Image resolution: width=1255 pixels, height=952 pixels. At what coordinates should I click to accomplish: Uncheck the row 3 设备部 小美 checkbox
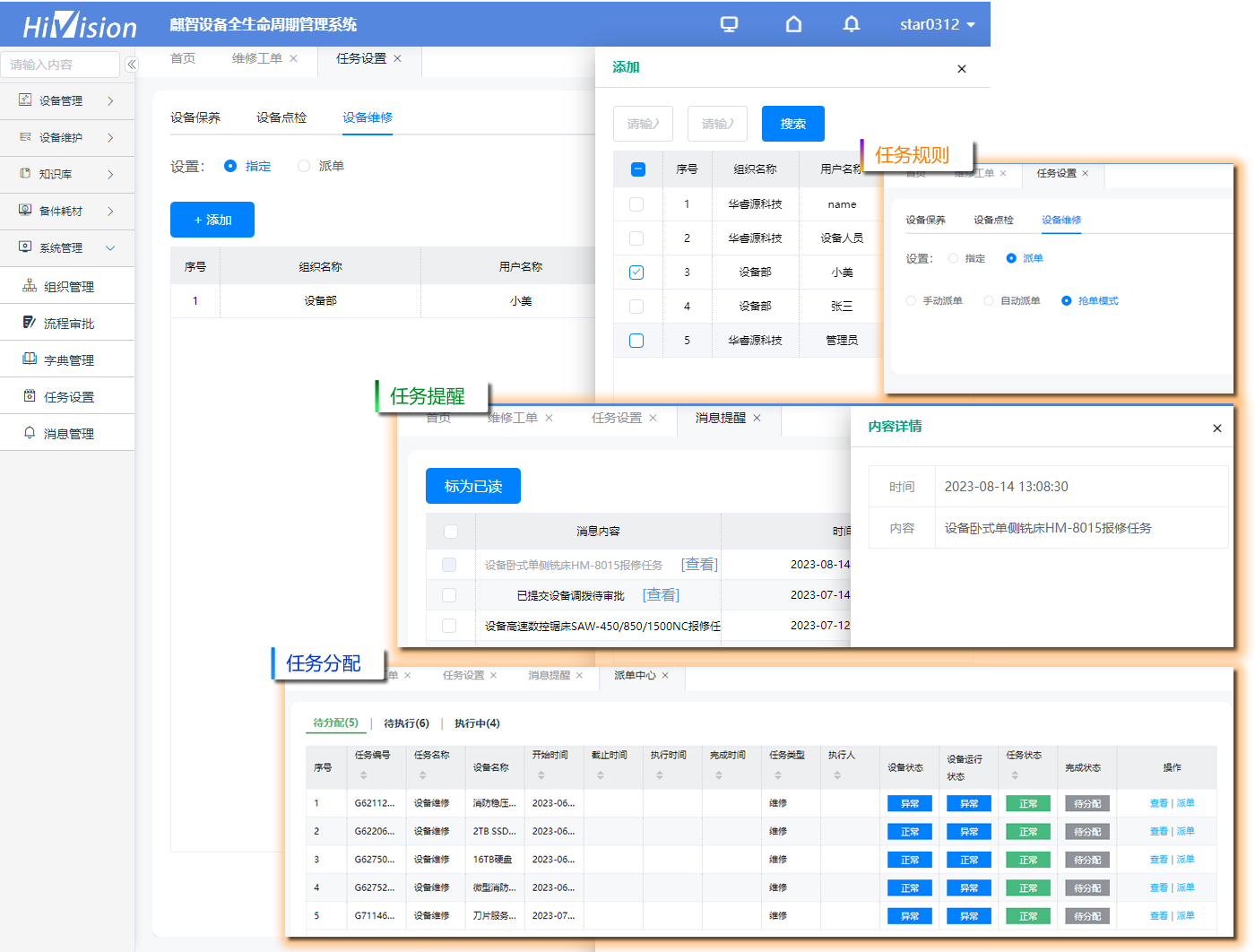pyautogui.click(x=636, y=273)
